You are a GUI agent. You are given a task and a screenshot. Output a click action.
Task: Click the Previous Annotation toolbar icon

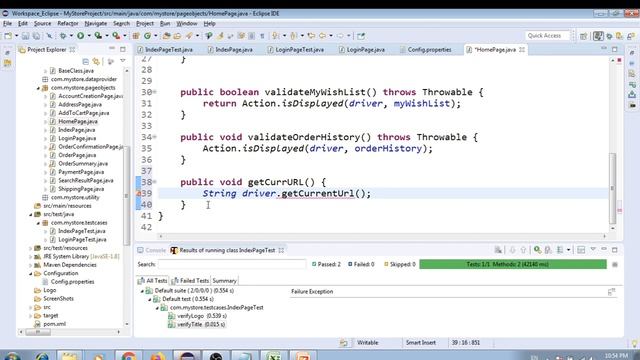[294, 36]
